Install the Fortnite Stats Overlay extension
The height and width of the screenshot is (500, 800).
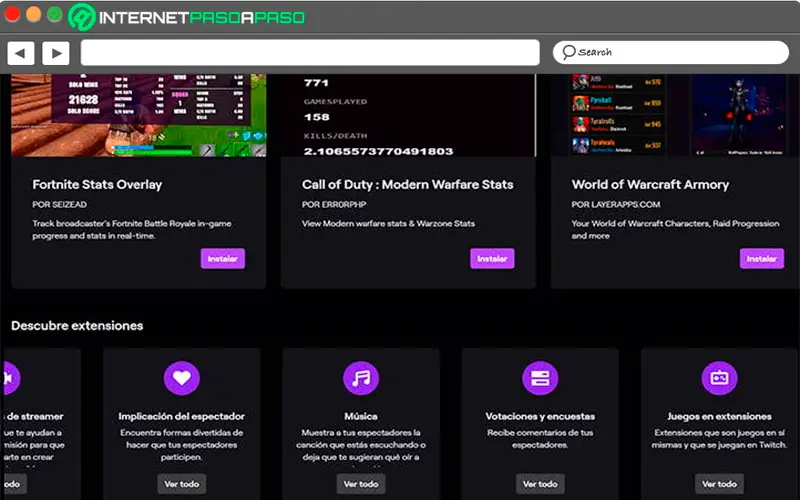click(x=222, y=259)
